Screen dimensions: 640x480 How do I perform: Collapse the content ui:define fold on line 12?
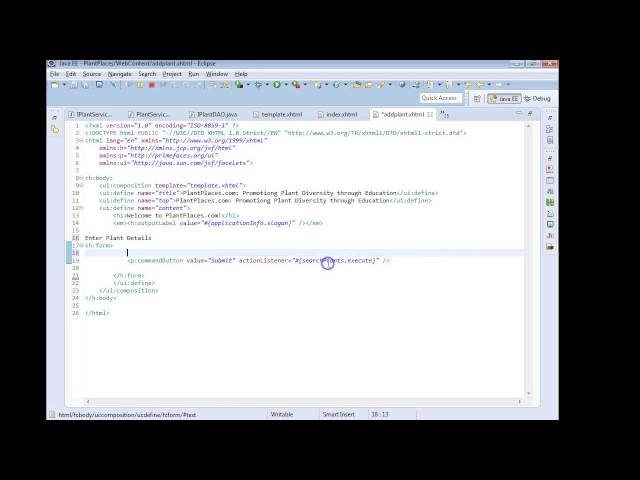[81, 208]
